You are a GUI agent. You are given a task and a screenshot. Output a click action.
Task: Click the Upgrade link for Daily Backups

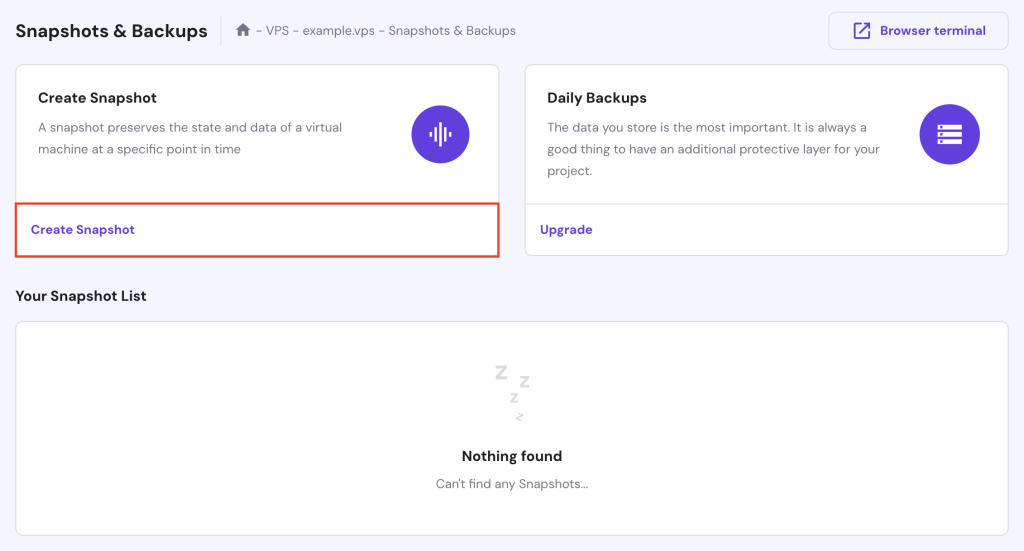[x=566, y=230]
